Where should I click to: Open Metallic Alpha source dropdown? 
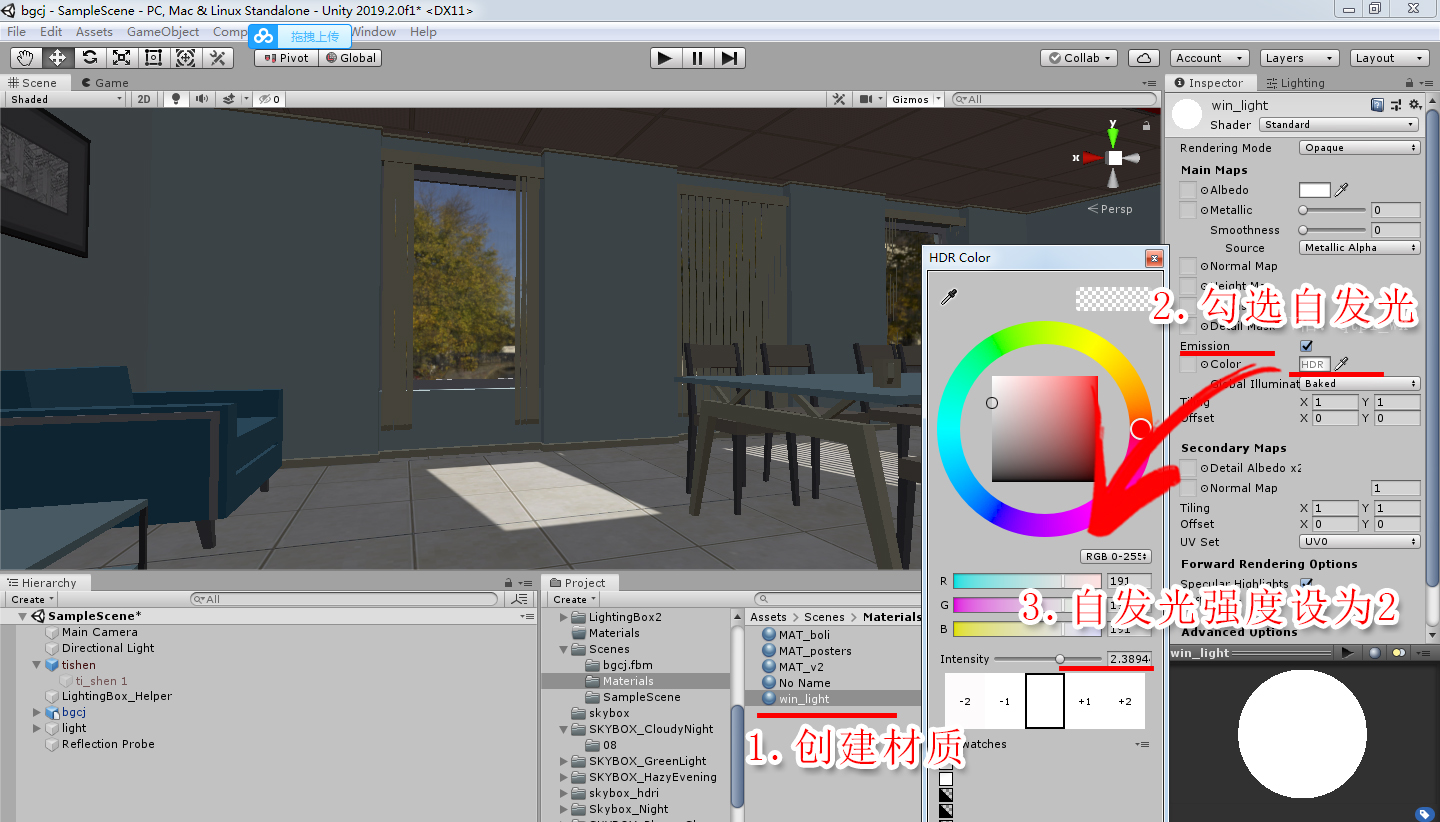(x=1360, y=248)
